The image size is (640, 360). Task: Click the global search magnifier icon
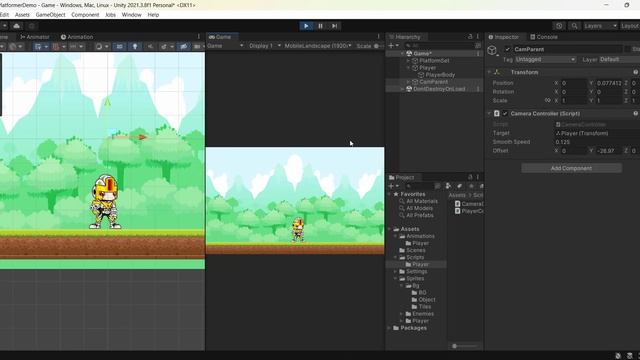coord(574,26)
